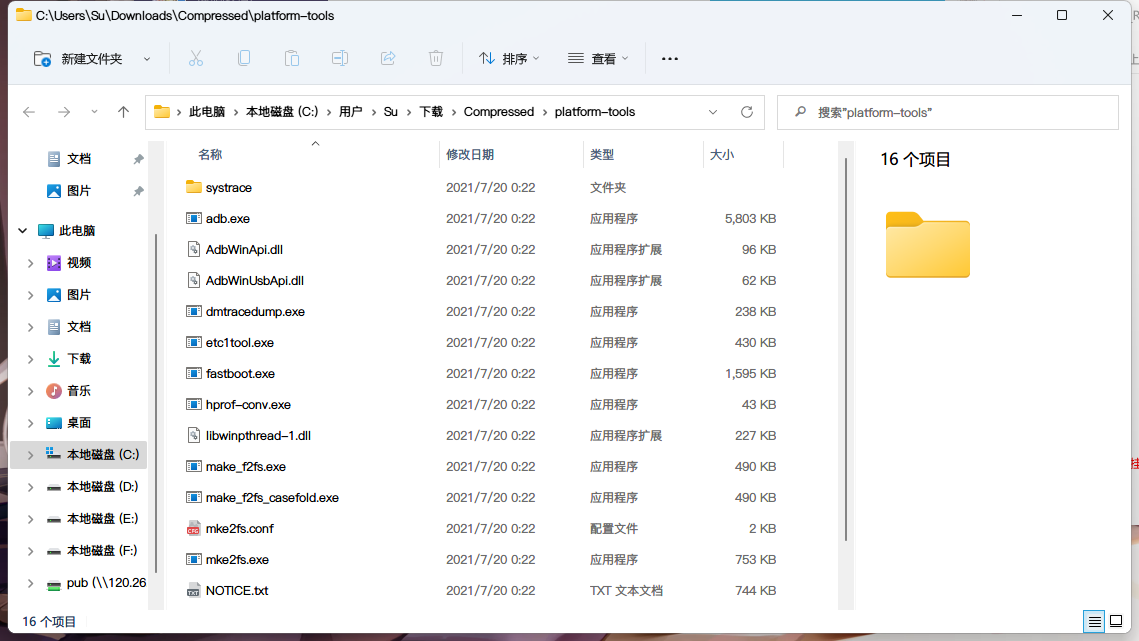This screenshot has width=1139, height=641.
Task: Click Su in the breadcrumb path
Action: [391, 112]
